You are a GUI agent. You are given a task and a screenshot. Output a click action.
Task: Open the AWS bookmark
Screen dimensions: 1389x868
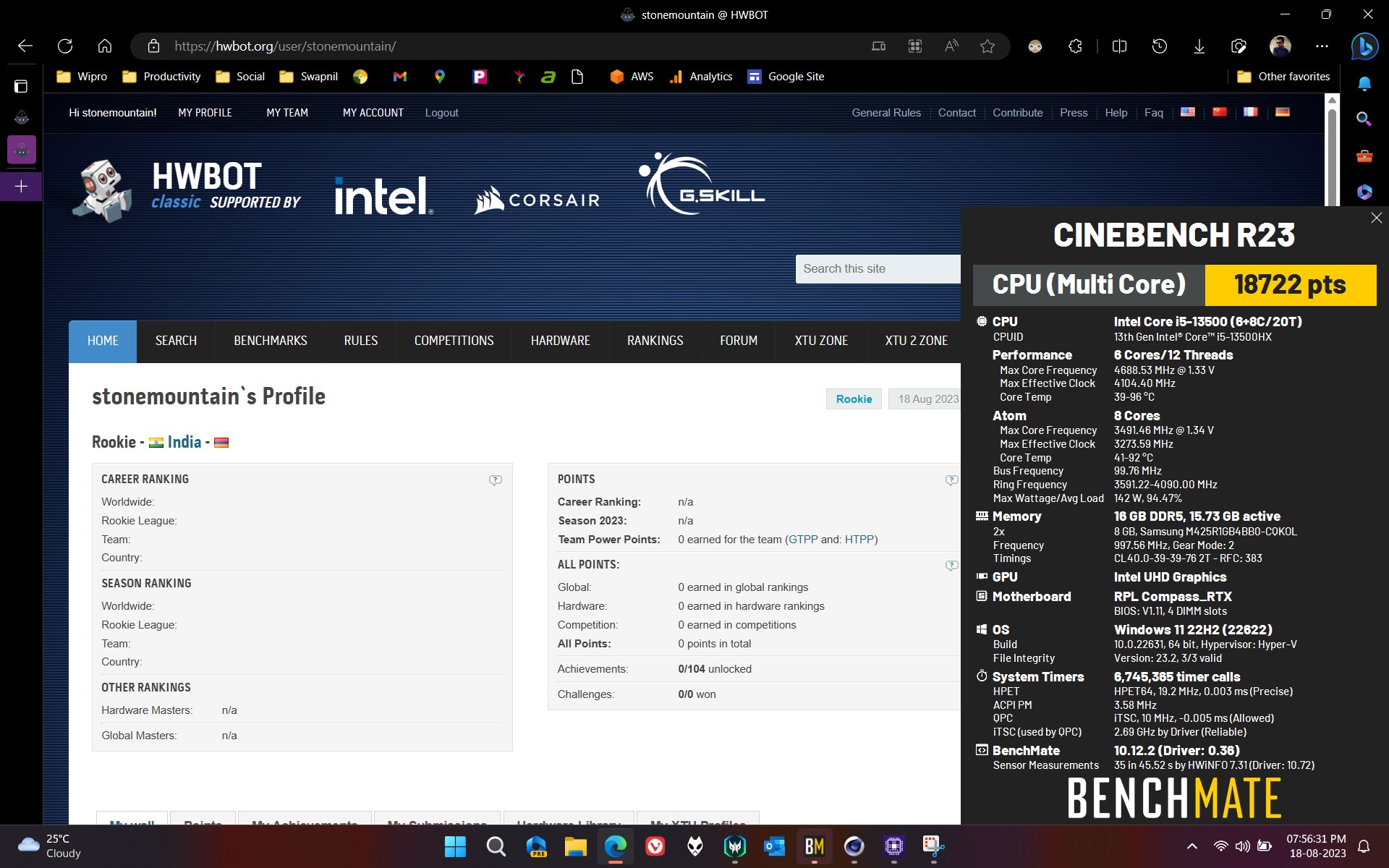632,77
